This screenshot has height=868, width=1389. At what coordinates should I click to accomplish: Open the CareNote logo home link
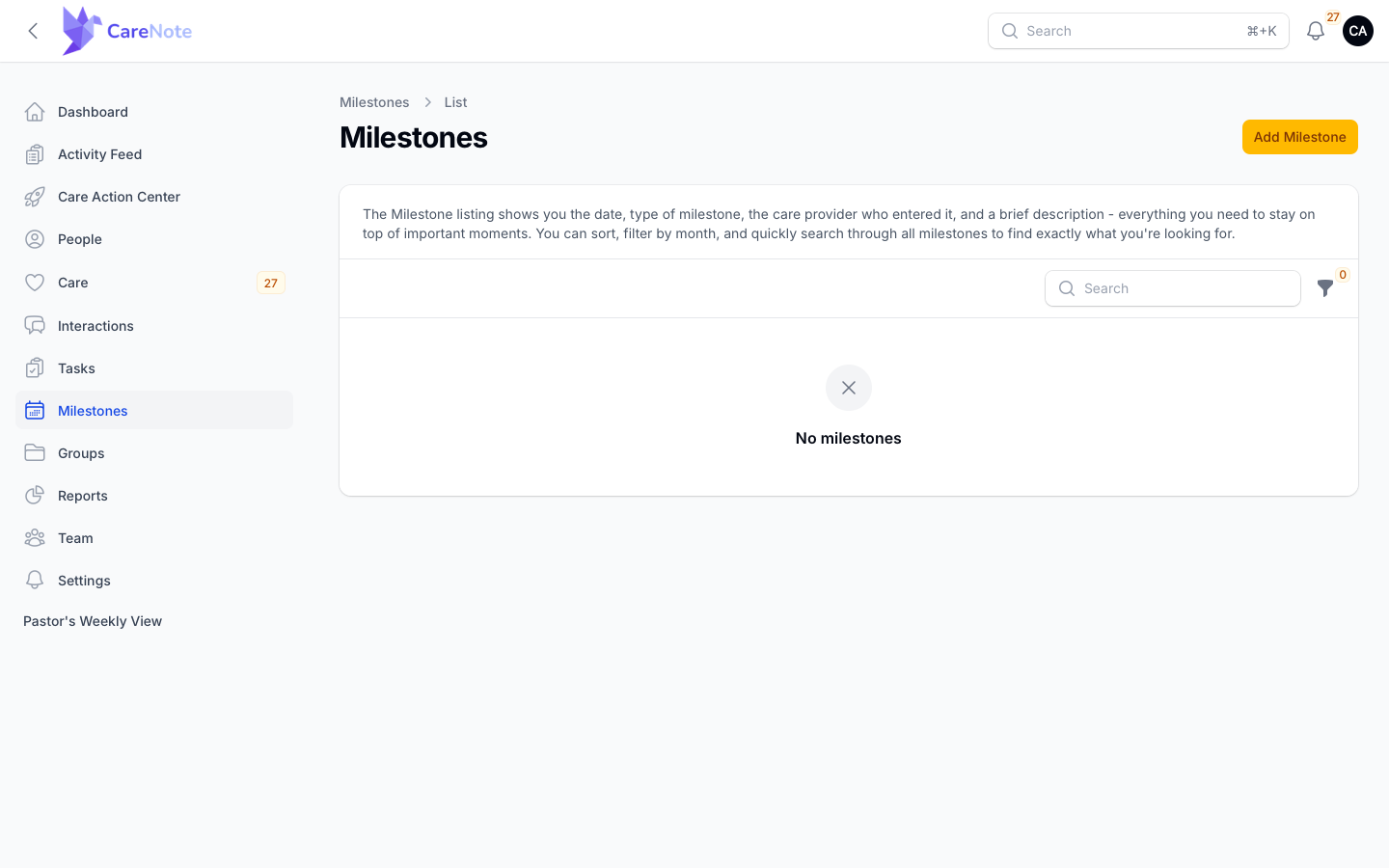(126, 31)
